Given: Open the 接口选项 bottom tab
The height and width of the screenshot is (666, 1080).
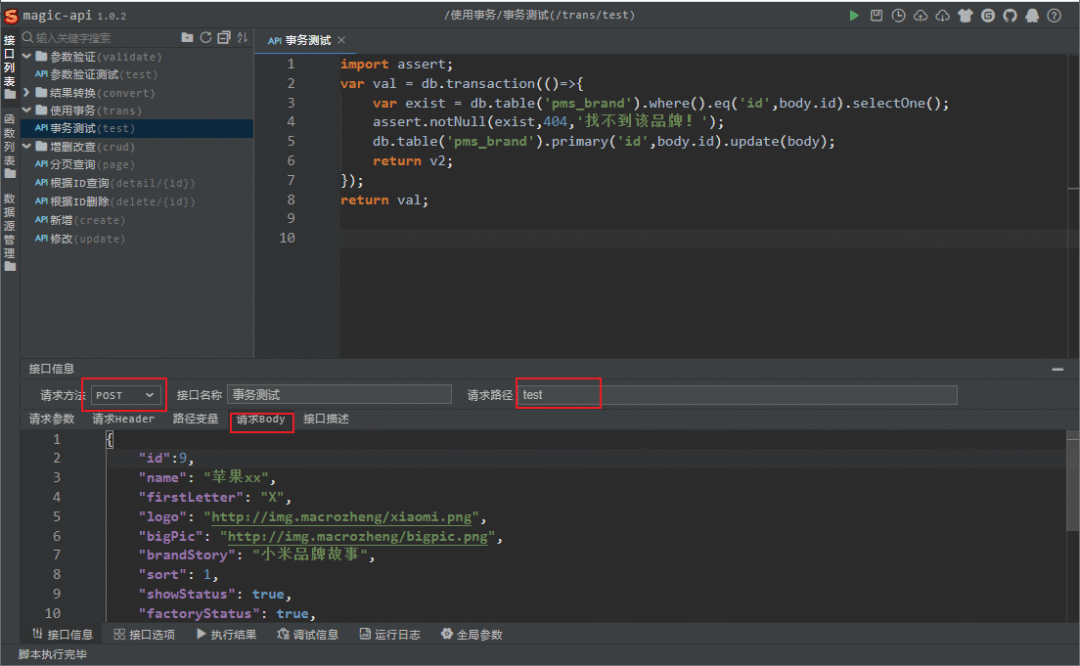Looking at the screenshot, I should click(x=144, y=634).
